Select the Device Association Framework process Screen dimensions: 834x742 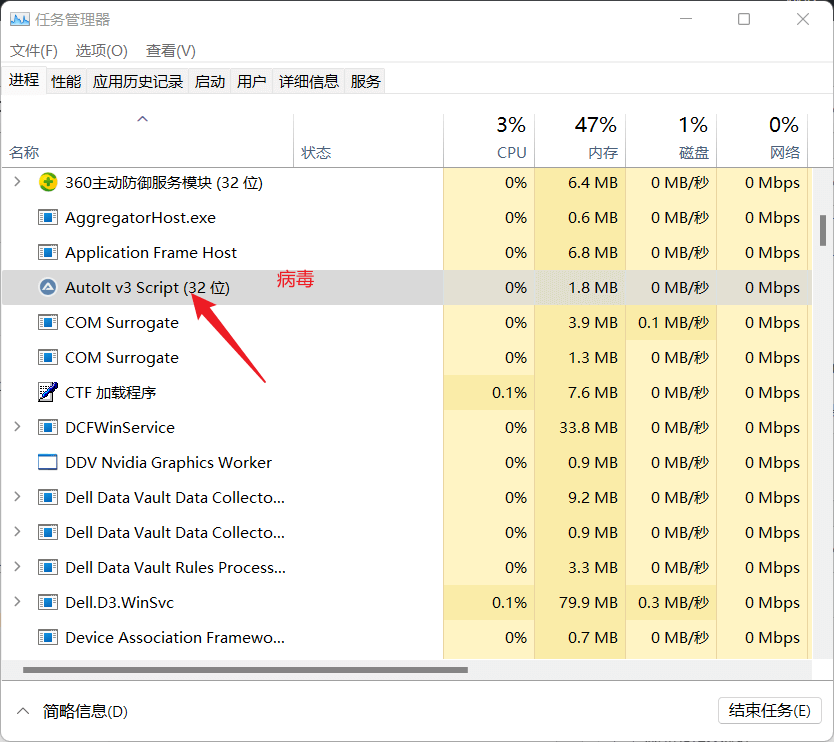click(x=175, y=638)
